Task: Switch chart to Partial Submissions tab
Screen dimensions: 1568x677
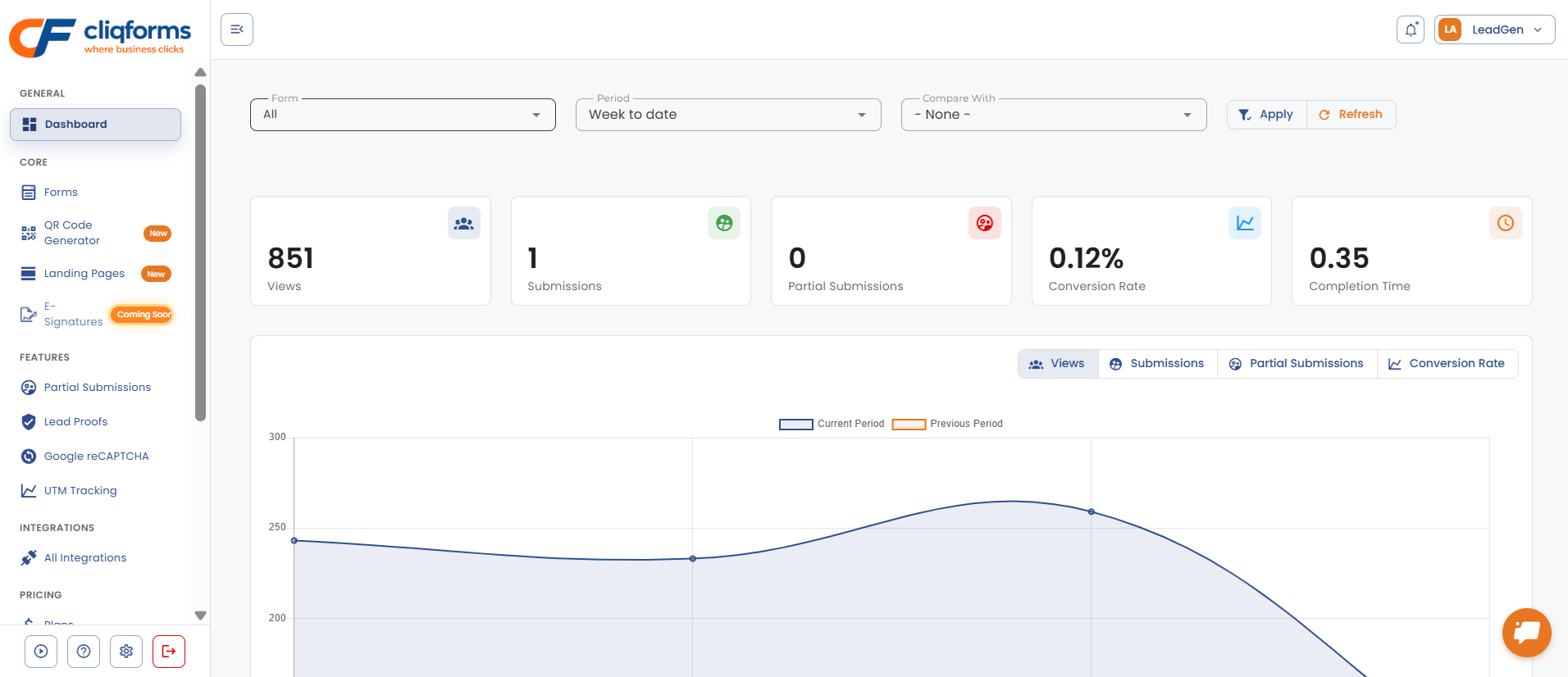Action: (x=1297, y=364)
